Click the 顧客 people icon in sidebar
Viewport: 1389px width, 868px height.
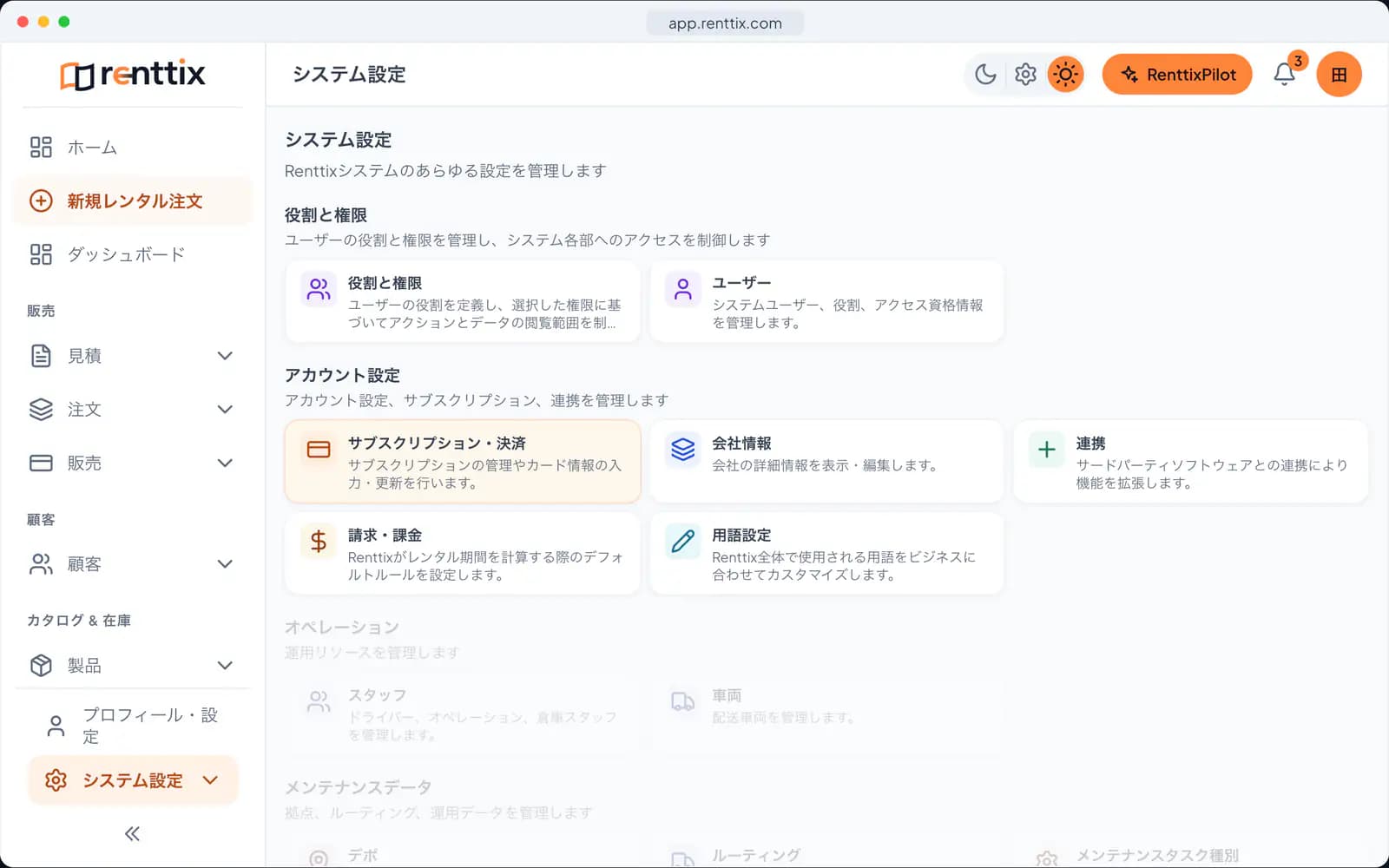pyautogui.click(x=41, y=564)
